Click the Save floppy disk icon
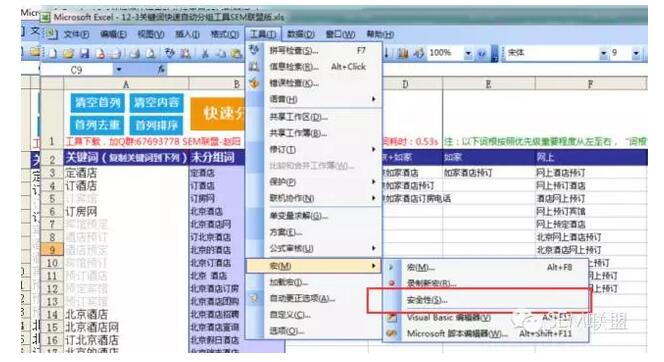664x362 pixels. (x=84, y=54)
